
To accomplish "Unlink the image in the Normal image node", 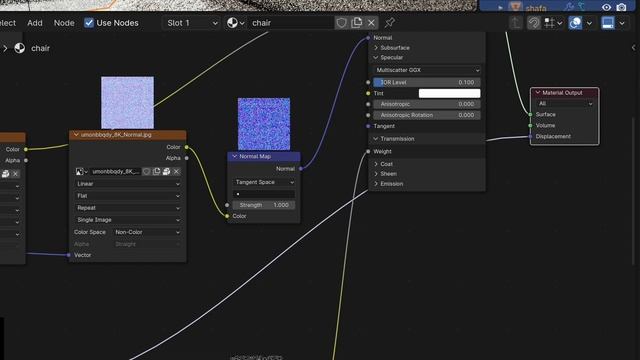I will [176, 171].
